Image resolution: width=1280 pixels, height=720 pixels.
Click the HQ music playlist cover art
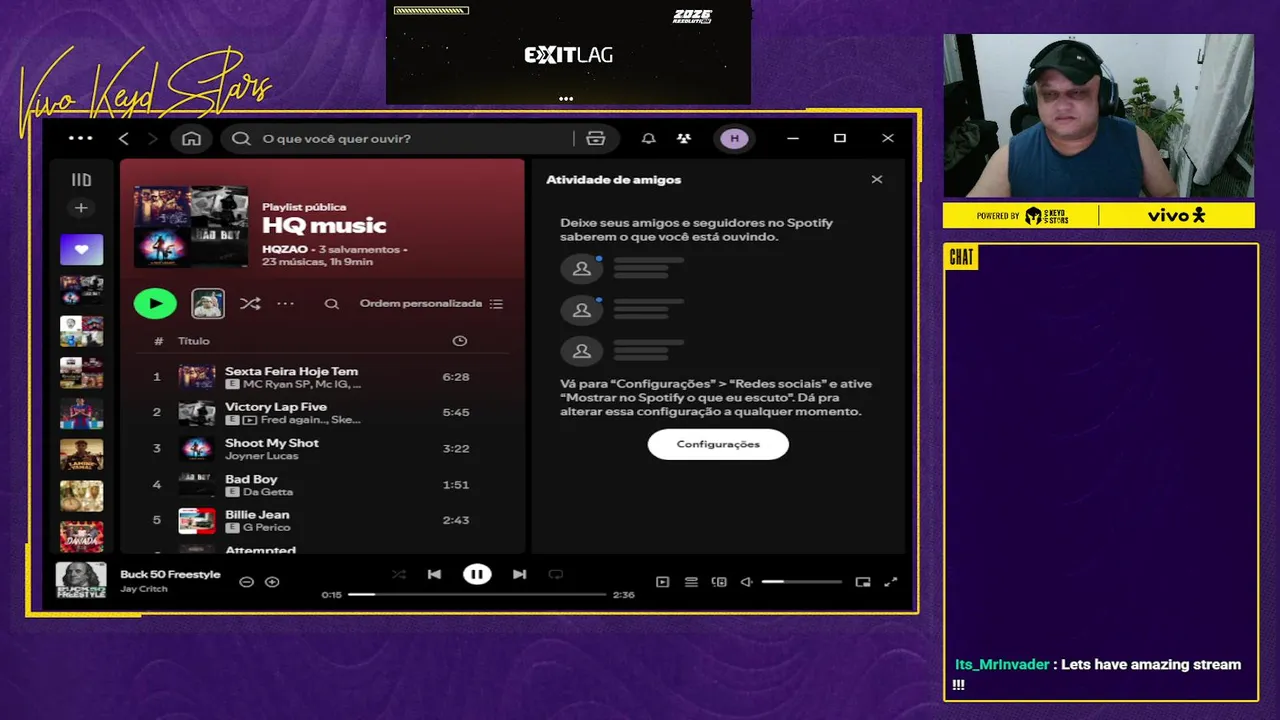coord(191,225)
